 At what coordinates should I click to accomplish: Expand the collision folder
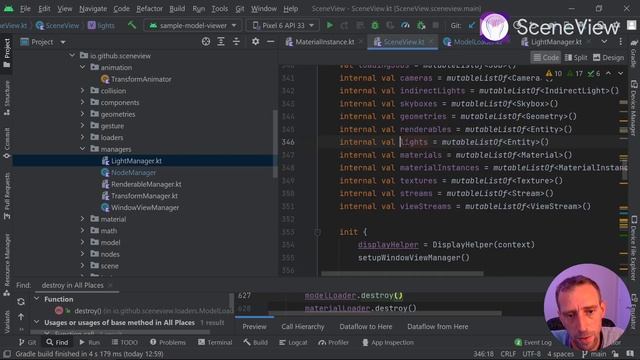[83, 91]
